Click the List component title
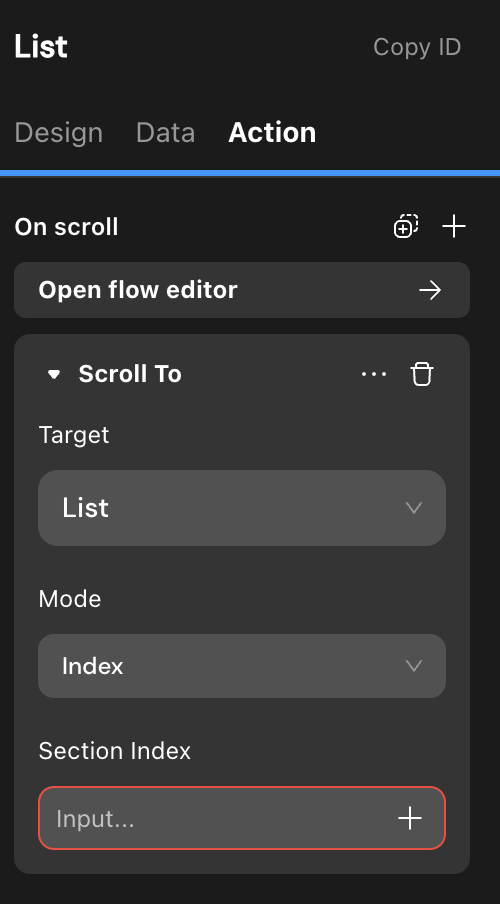Viewport: 500px width, 904px height. (41, 47)
